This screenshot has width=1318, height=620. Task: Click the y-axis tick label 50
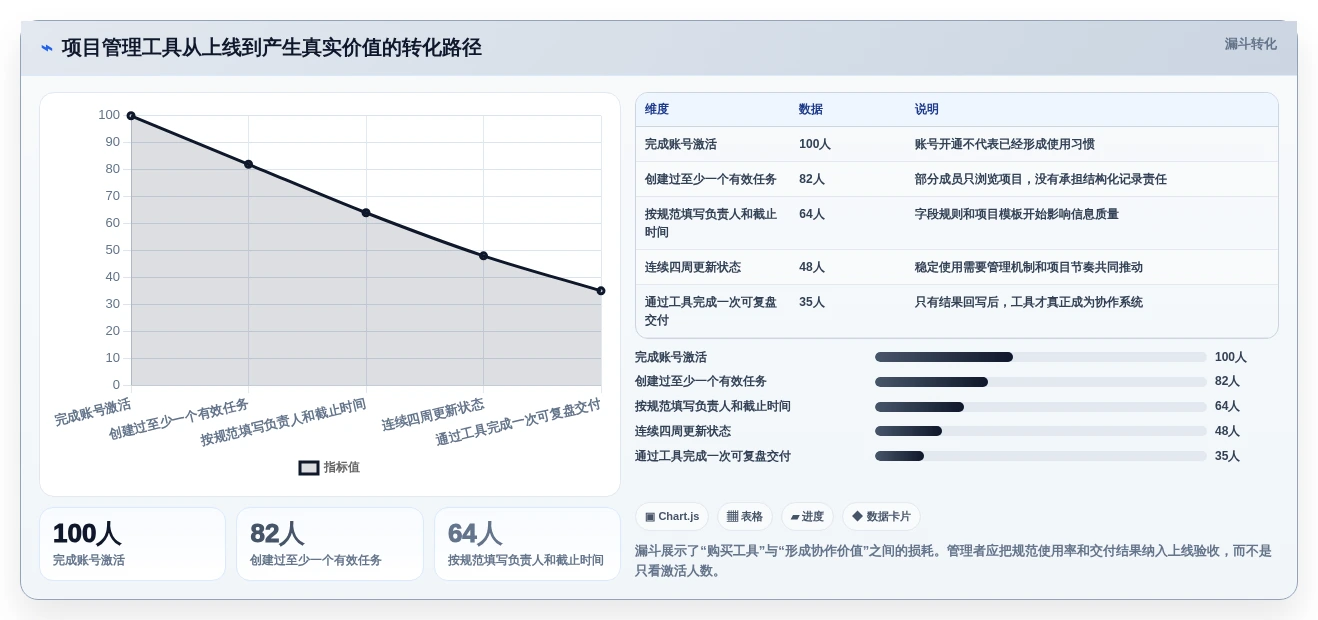point(113,250)
